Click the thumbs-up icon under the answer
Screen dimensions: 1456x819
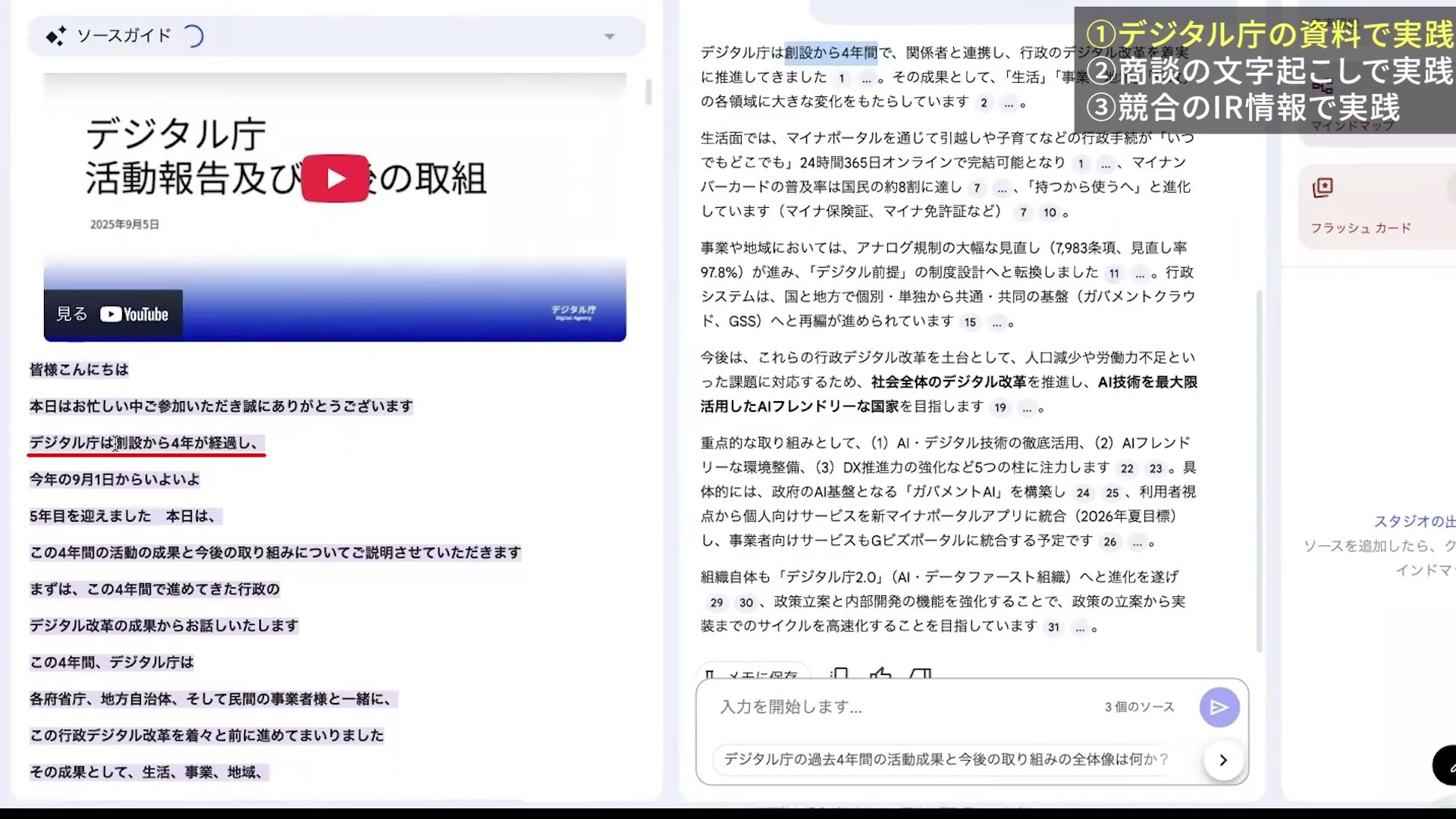tap(880, 673)
